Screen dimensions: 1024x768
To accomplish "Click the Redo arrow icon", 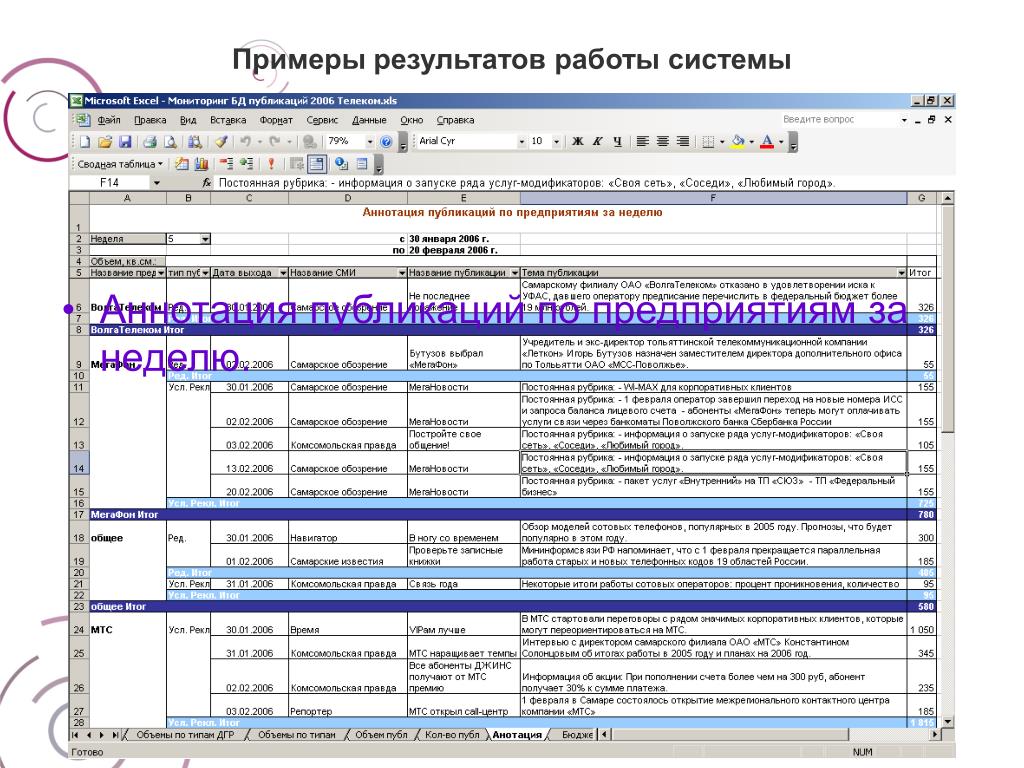I will [274, 141].
